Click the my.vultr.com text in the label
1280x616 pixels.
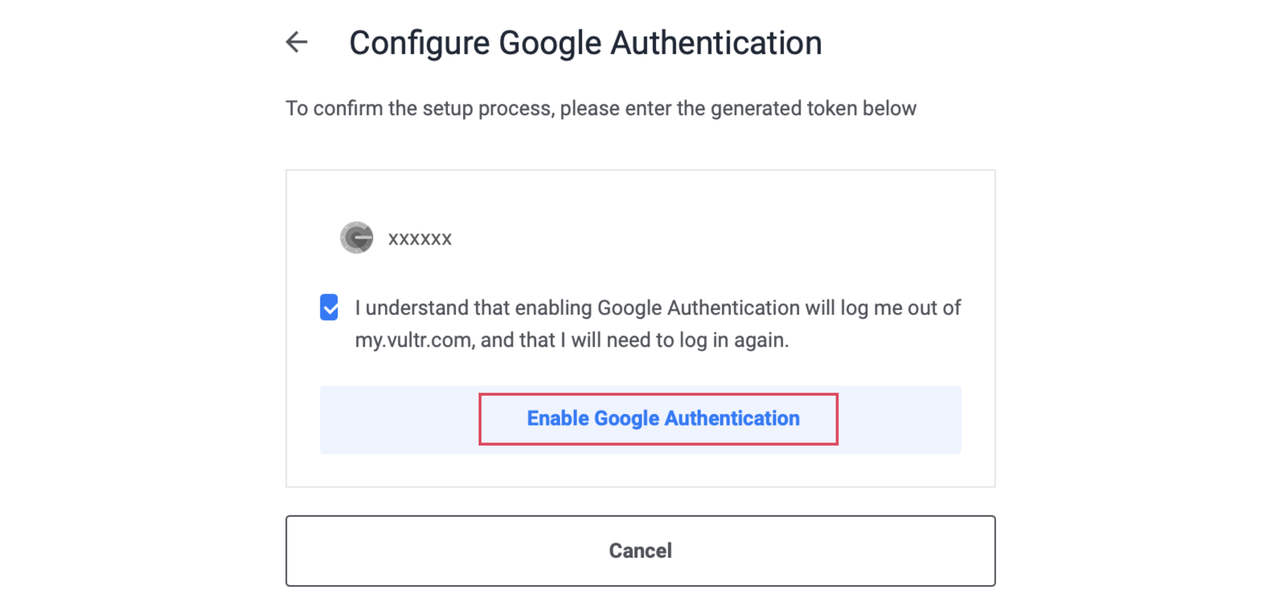[412, 340]
